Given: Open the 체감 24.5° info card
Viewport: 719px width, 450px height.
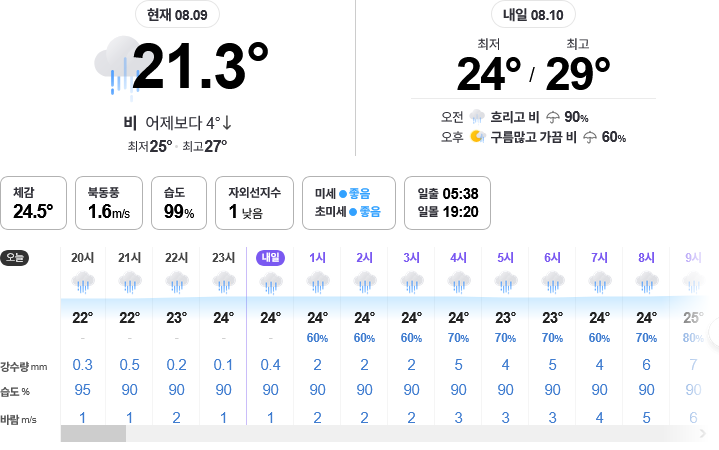Looking at the screenshot, I should 33,203.
